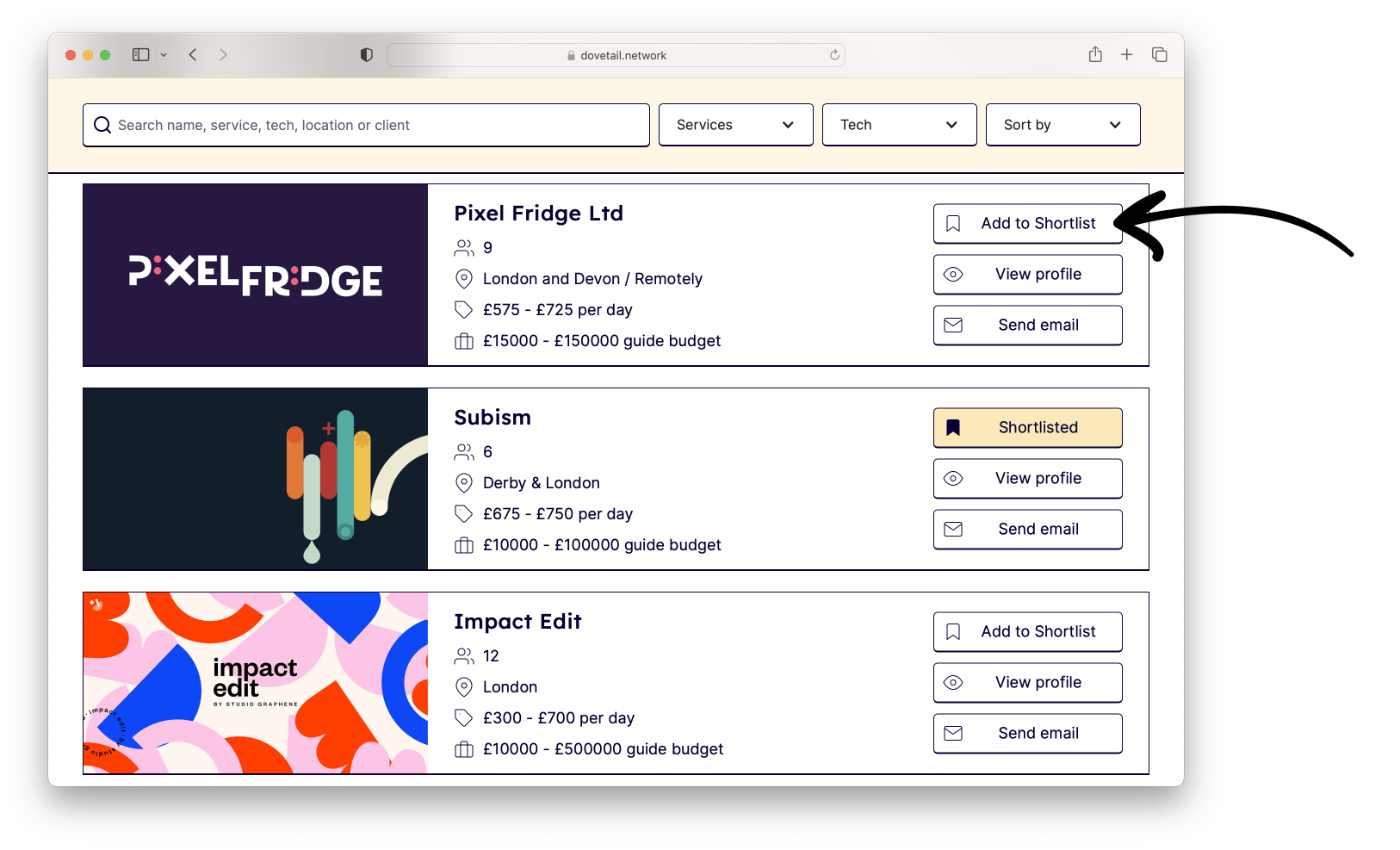Open the Subism title
1400x850 pixels.
pyautogui.click(x=492, y=417)
